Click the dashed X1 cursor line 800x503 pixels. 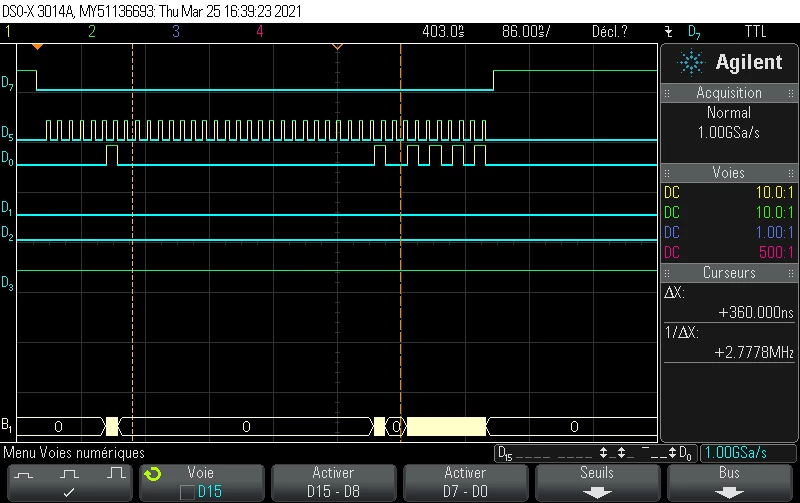(x=133, y=242)
